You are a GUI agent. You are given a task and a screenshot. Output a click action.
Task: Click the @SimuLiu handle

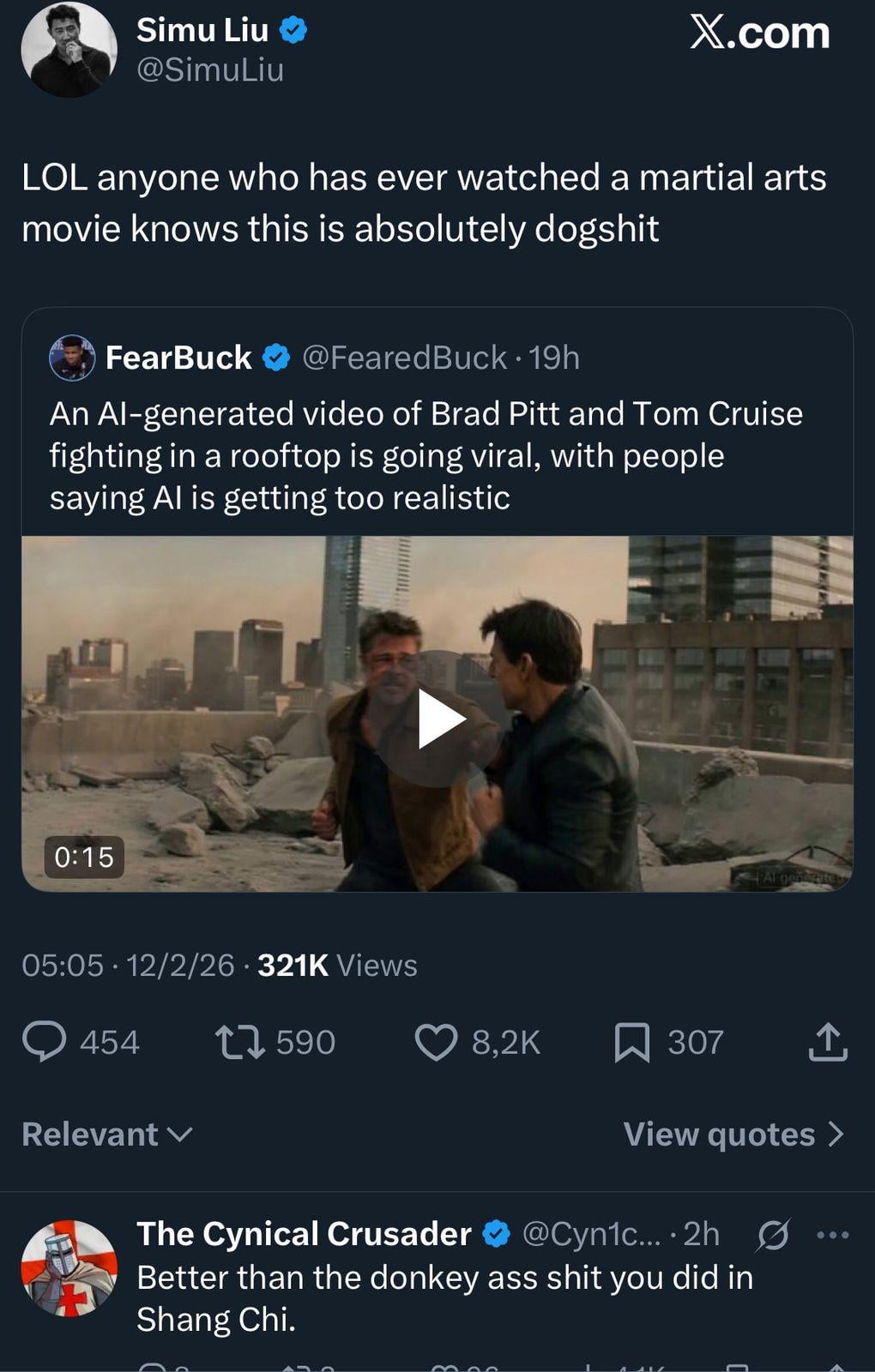[x=210, y=69]
